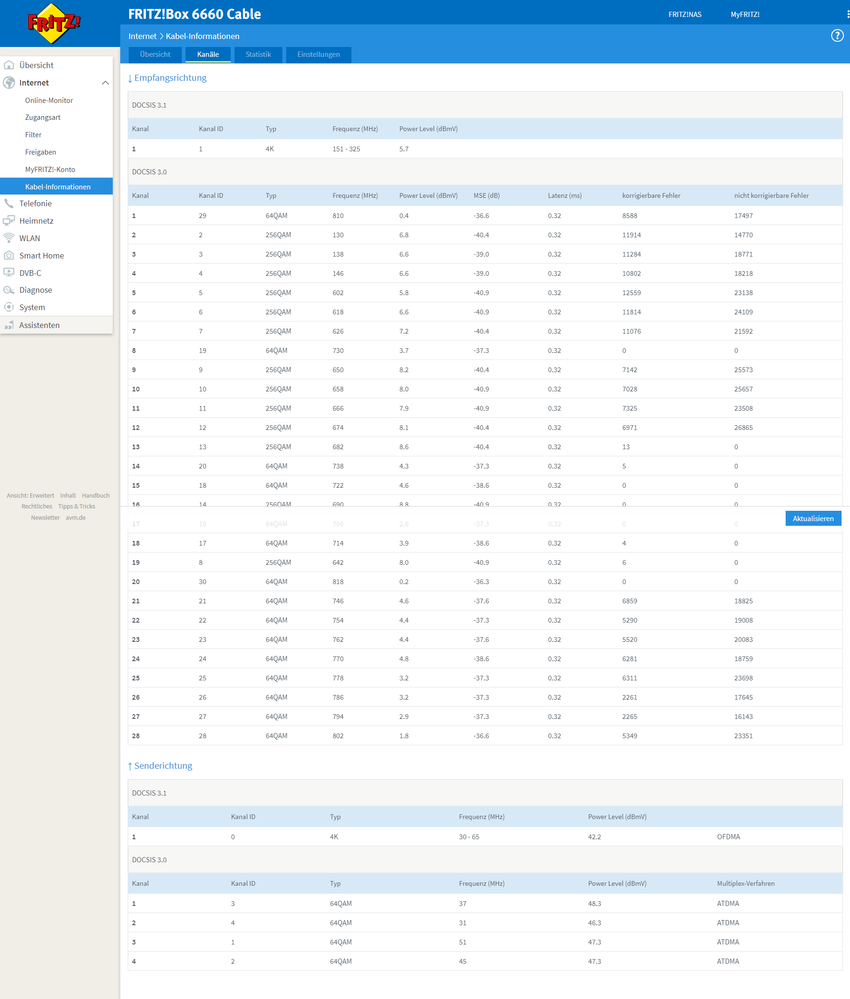Switch to the Einstellungen tab
Screen dimensions: 850x999
click(x=318, y=54)
